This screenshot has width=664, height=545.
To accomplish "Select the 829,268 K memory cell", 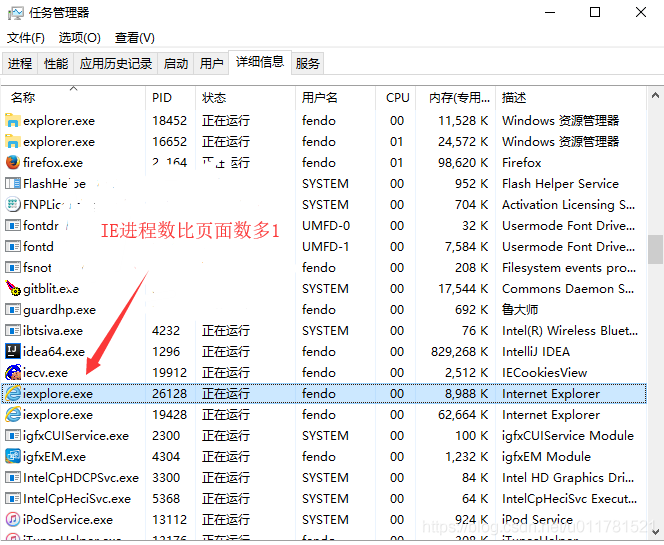I will coord(459,351).
